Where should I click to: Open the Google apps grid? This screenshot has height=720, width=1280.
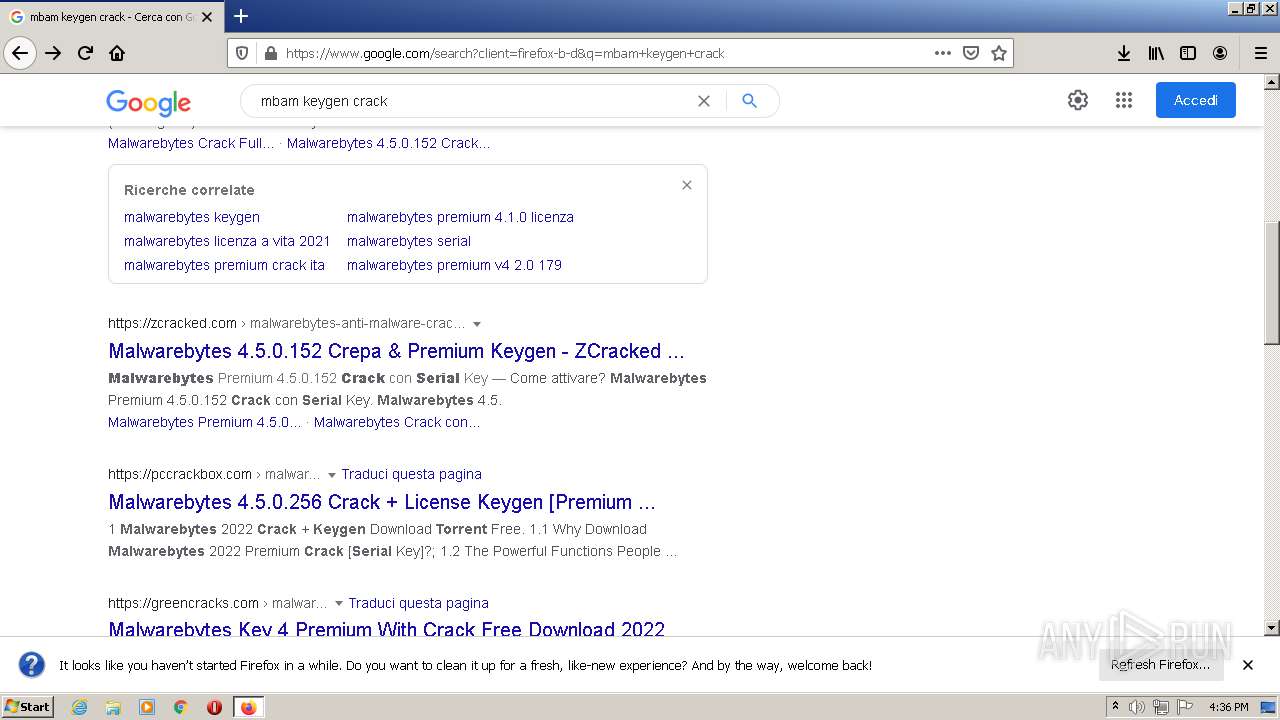[x=1123, y=100]
